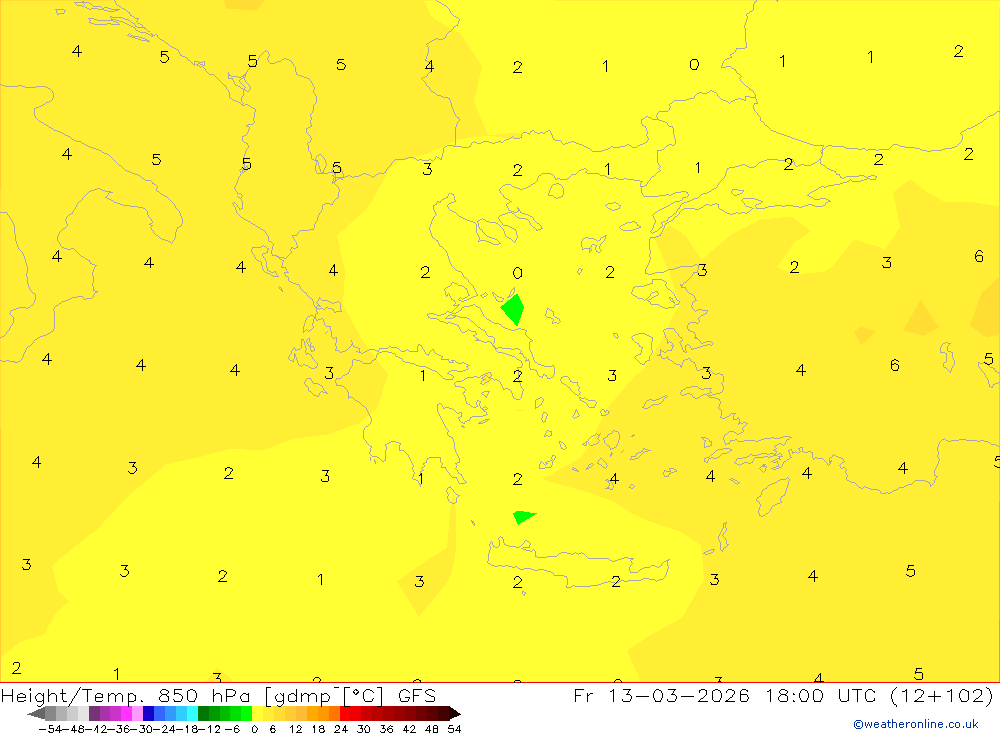Pick the cyan swatch in the color scale
This screenshot has width=1000, height=733.
(x=192, y=713)
